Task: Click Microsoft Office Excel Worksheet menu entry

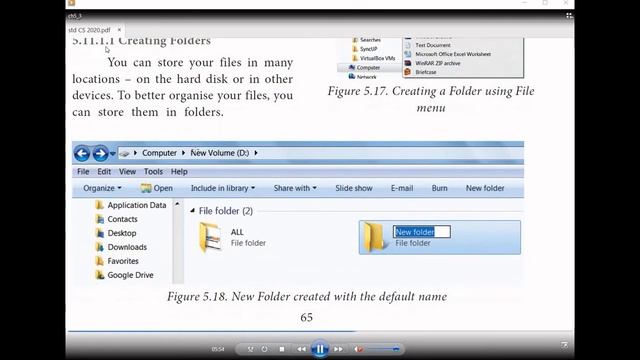Action: [x=453, y=54]
